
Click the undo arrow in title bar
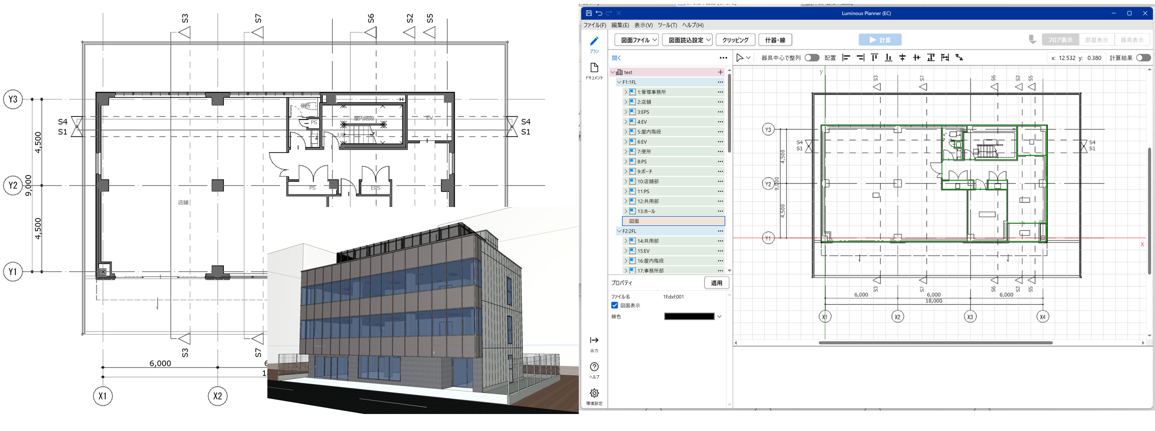pos(598,13)
